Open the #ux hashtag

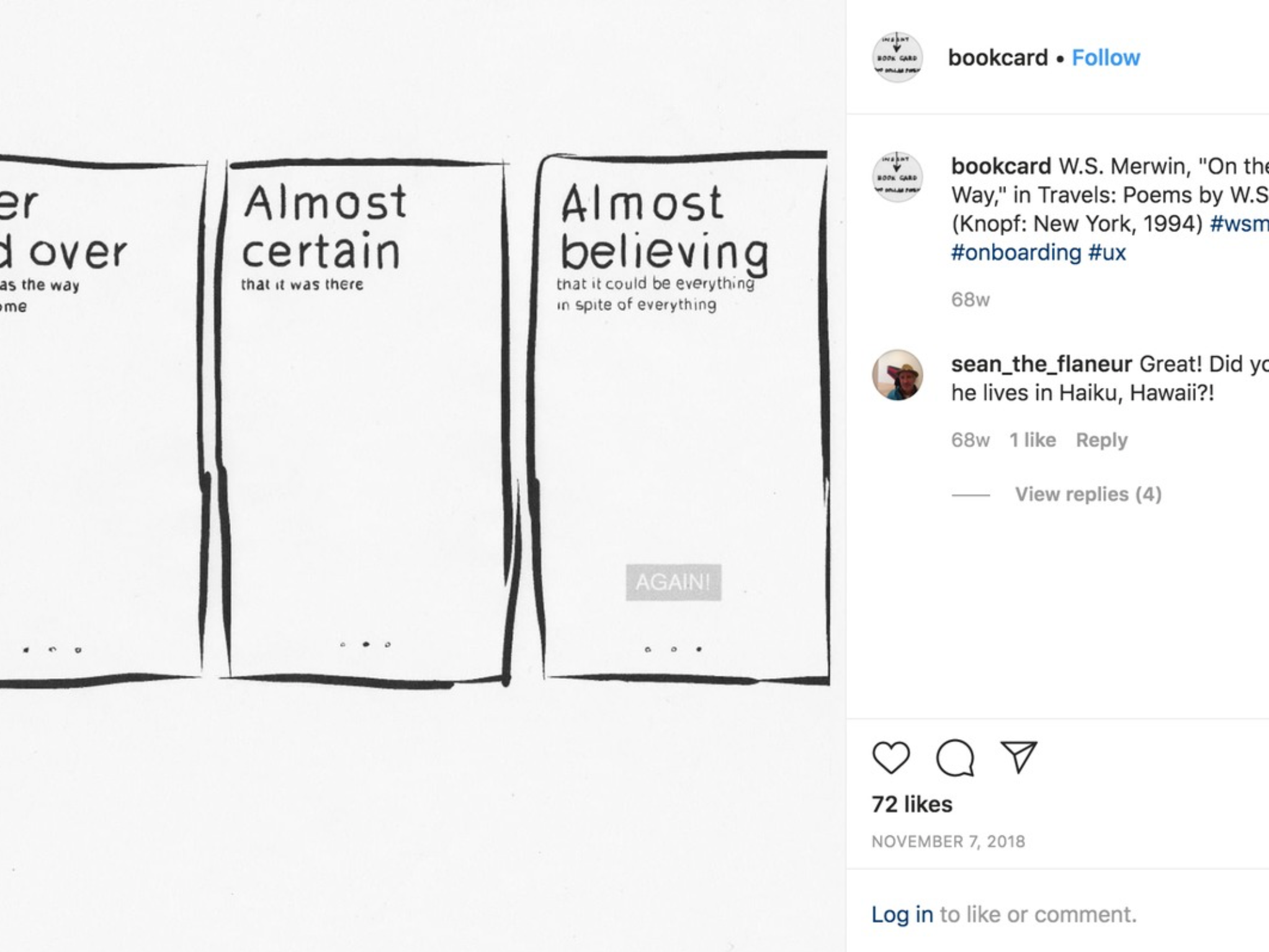coord(1106,253)
